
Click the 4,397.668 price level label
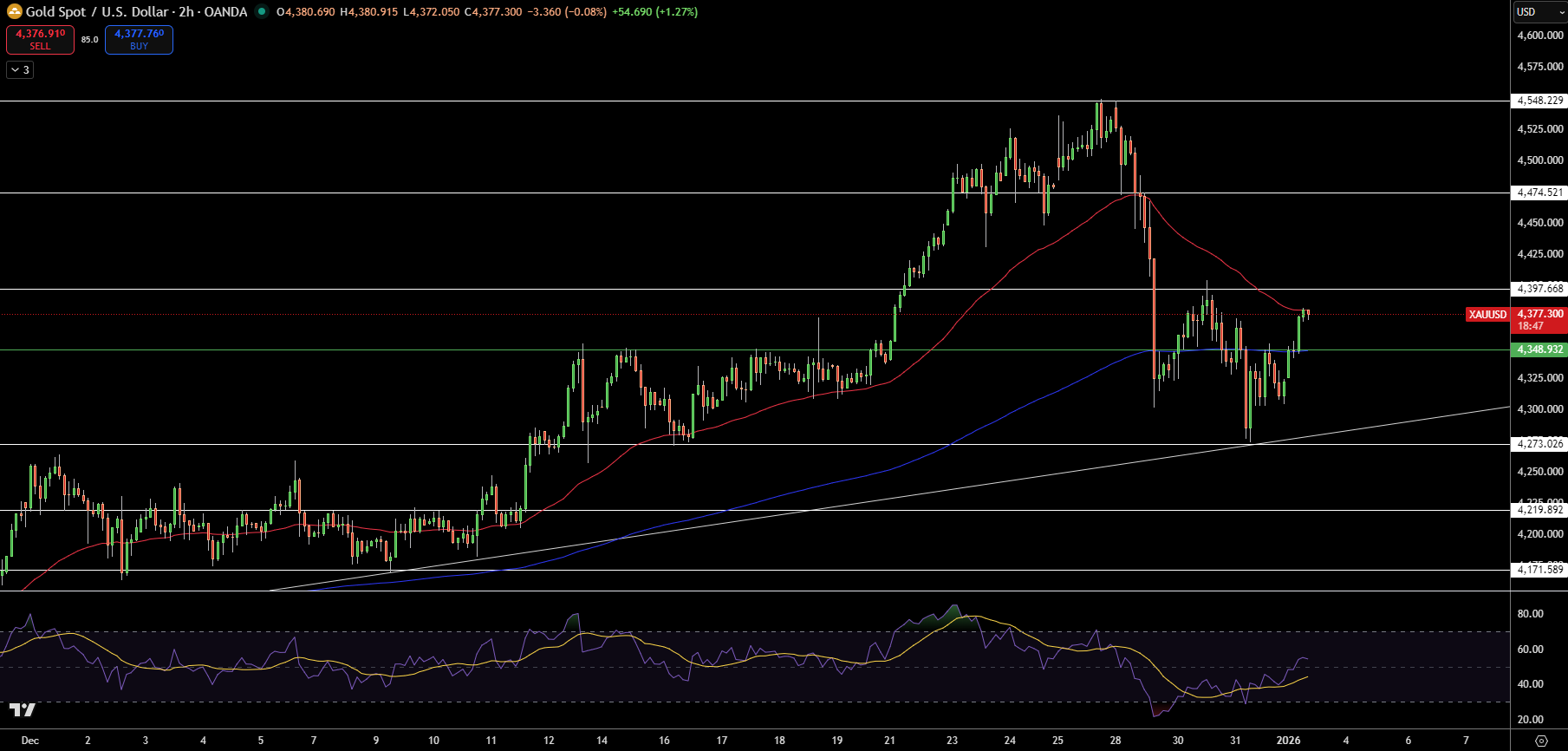(x=1539, y=289)
